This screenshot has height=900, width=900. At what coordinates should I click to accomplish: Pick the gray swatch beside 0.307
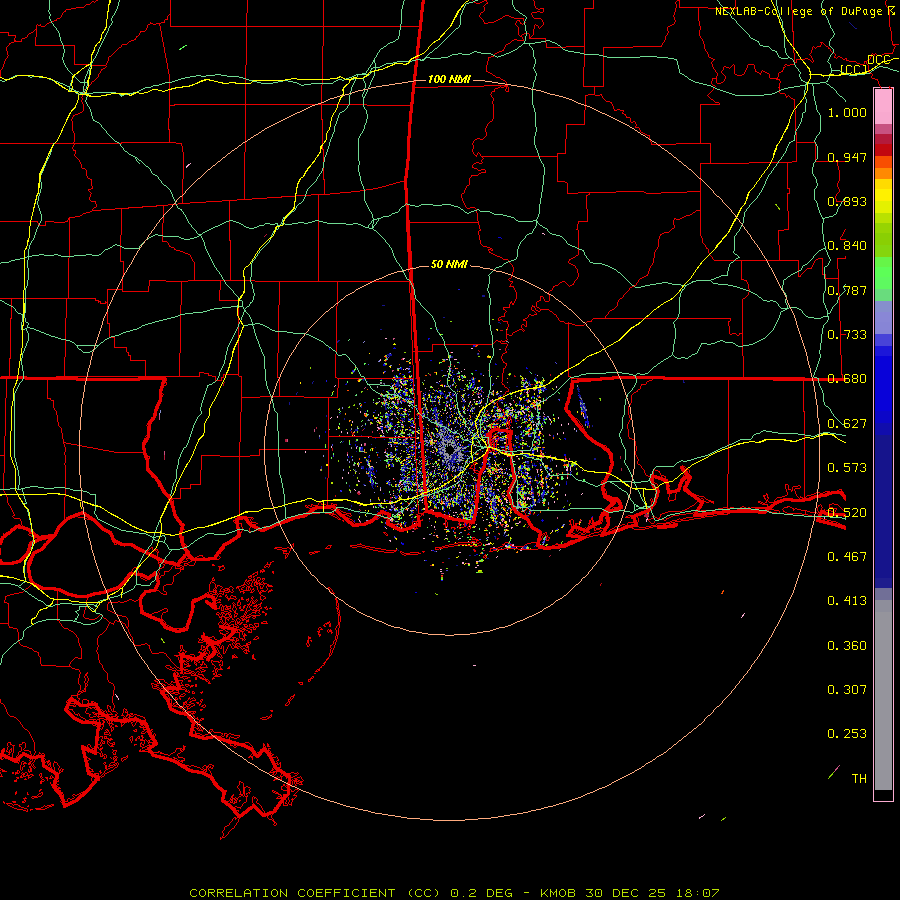(x=883, y=695)
